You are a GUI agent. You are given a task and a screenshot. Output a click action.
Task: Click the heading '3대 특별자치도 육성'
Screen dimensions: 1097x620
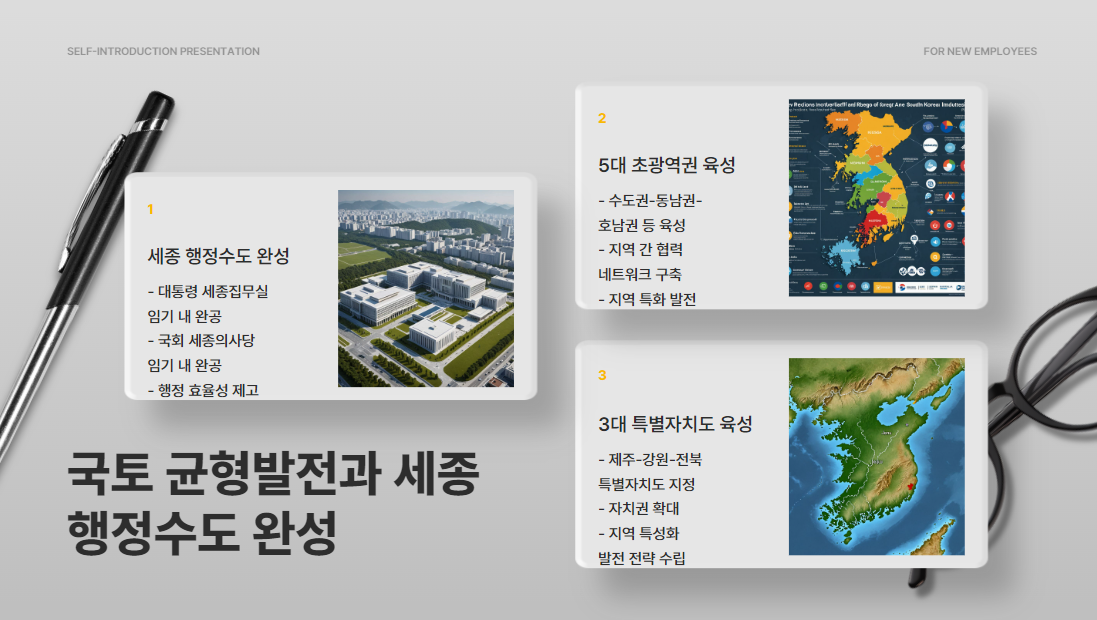pos(675,423)
